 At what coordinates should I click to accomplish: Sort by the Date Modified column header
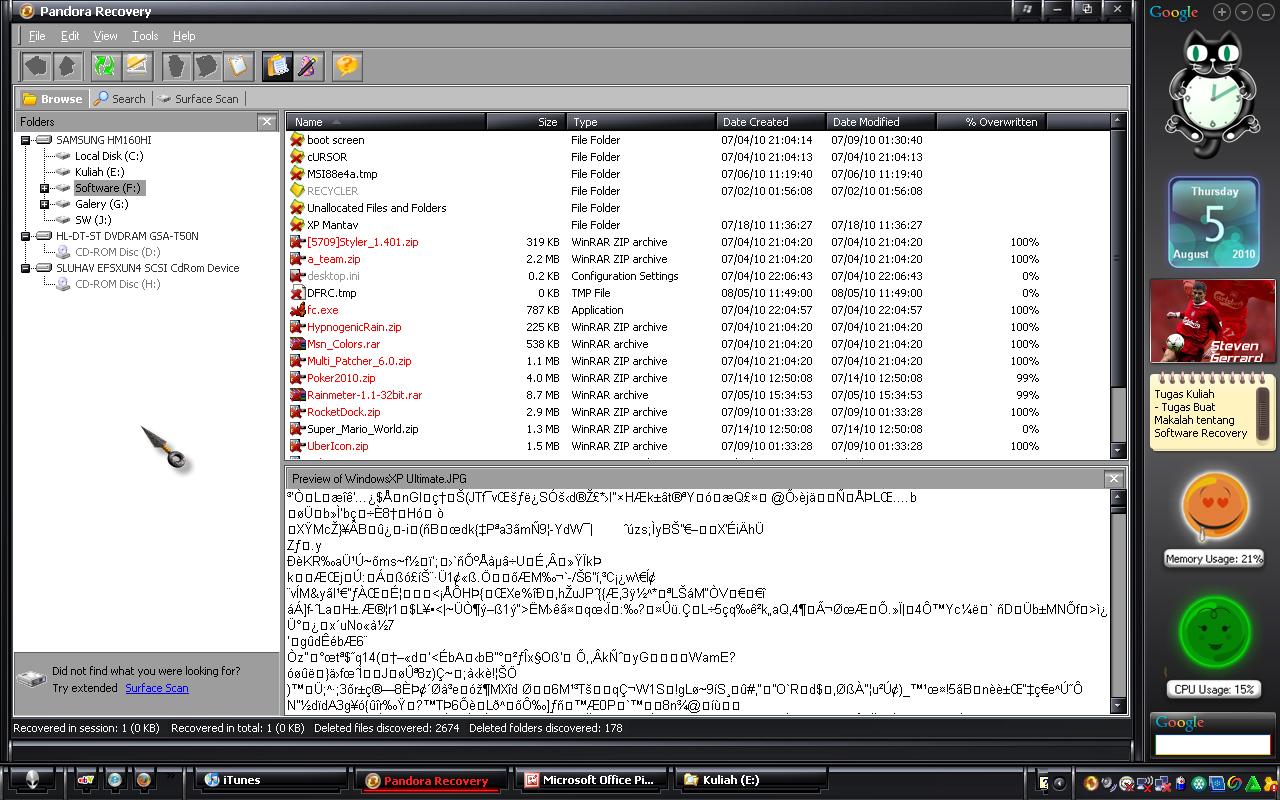pyautogui.click(x=881, y=122)
